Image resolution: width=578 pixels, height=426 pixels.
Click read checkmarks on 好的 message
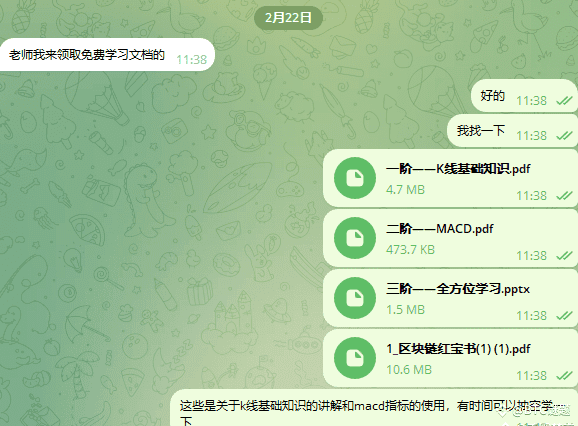564,101
